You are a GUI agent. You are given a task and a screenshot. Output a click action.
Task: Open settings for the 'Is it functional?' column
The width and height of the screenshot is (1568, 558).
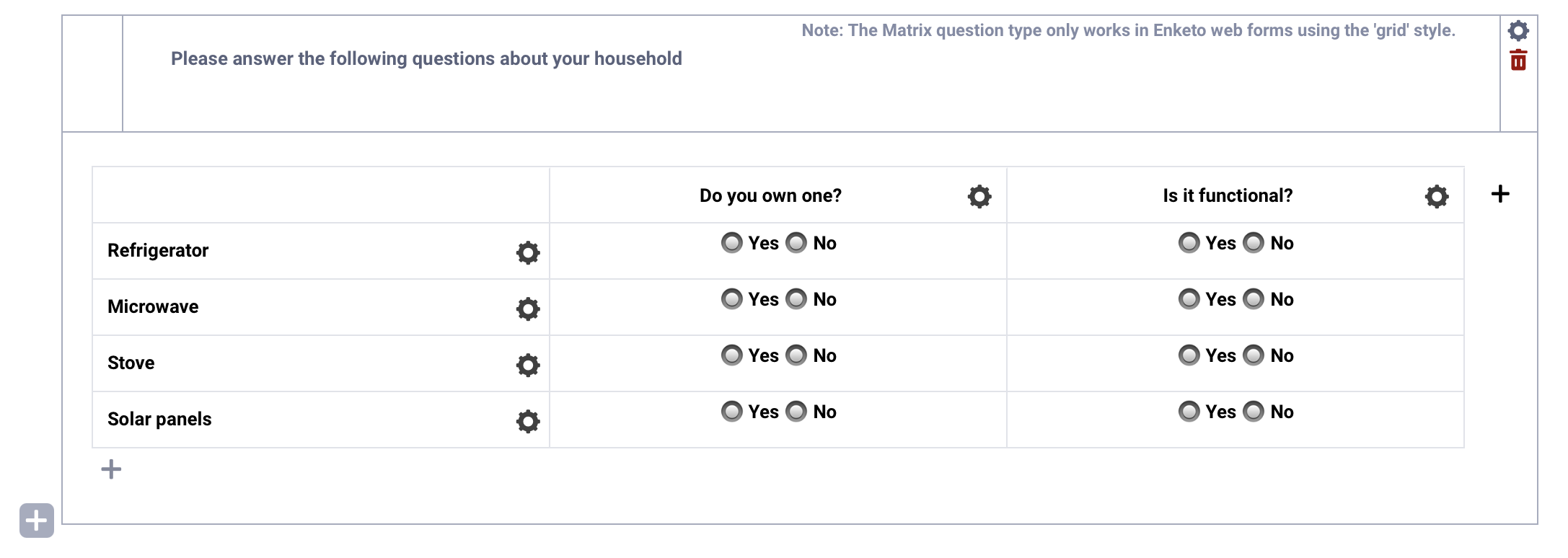pos(1435,196)
